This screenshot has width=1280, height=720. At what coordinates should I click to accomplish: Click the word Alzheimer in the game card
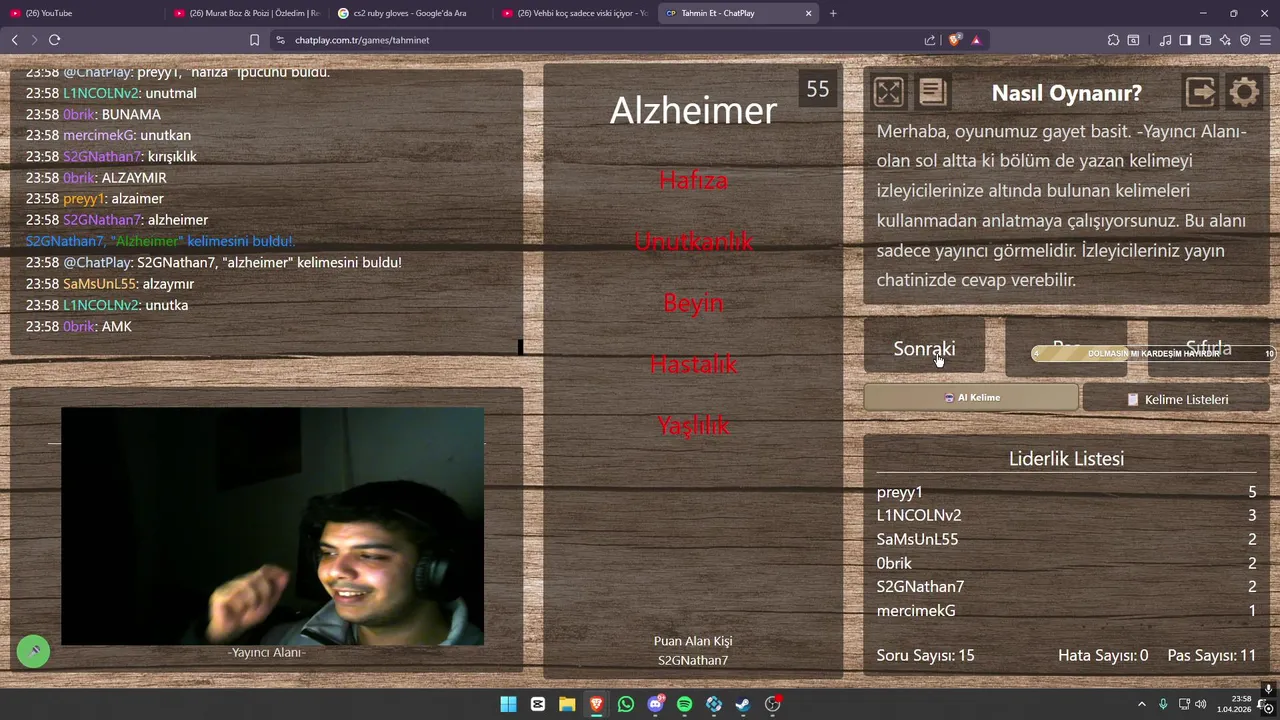click(693, 110)
